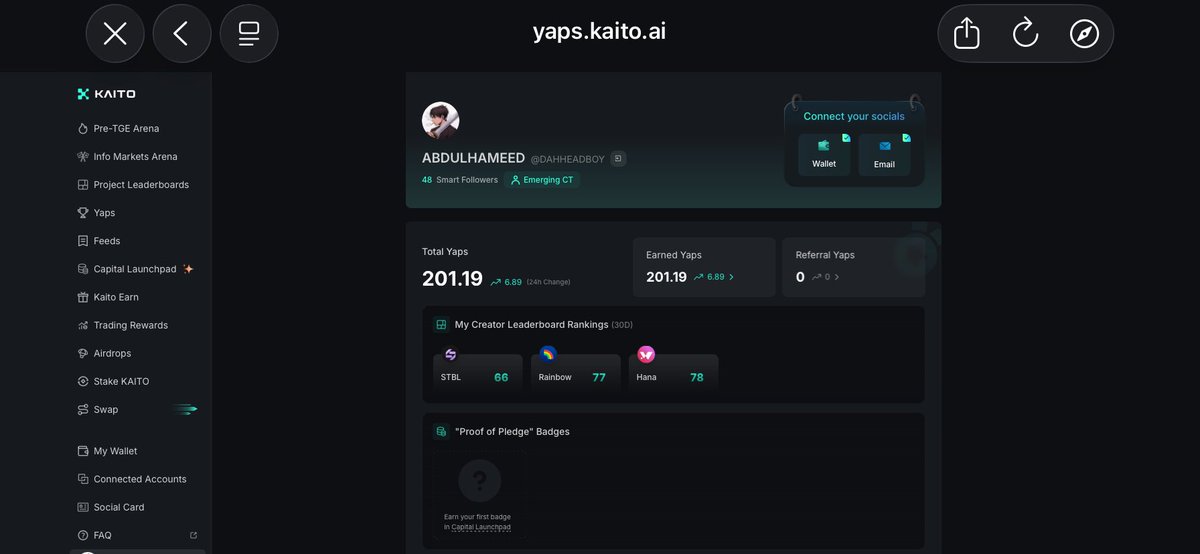Click the ABDULHAMEED profile name
The image size is (1200, 554).
pos(473,158)
